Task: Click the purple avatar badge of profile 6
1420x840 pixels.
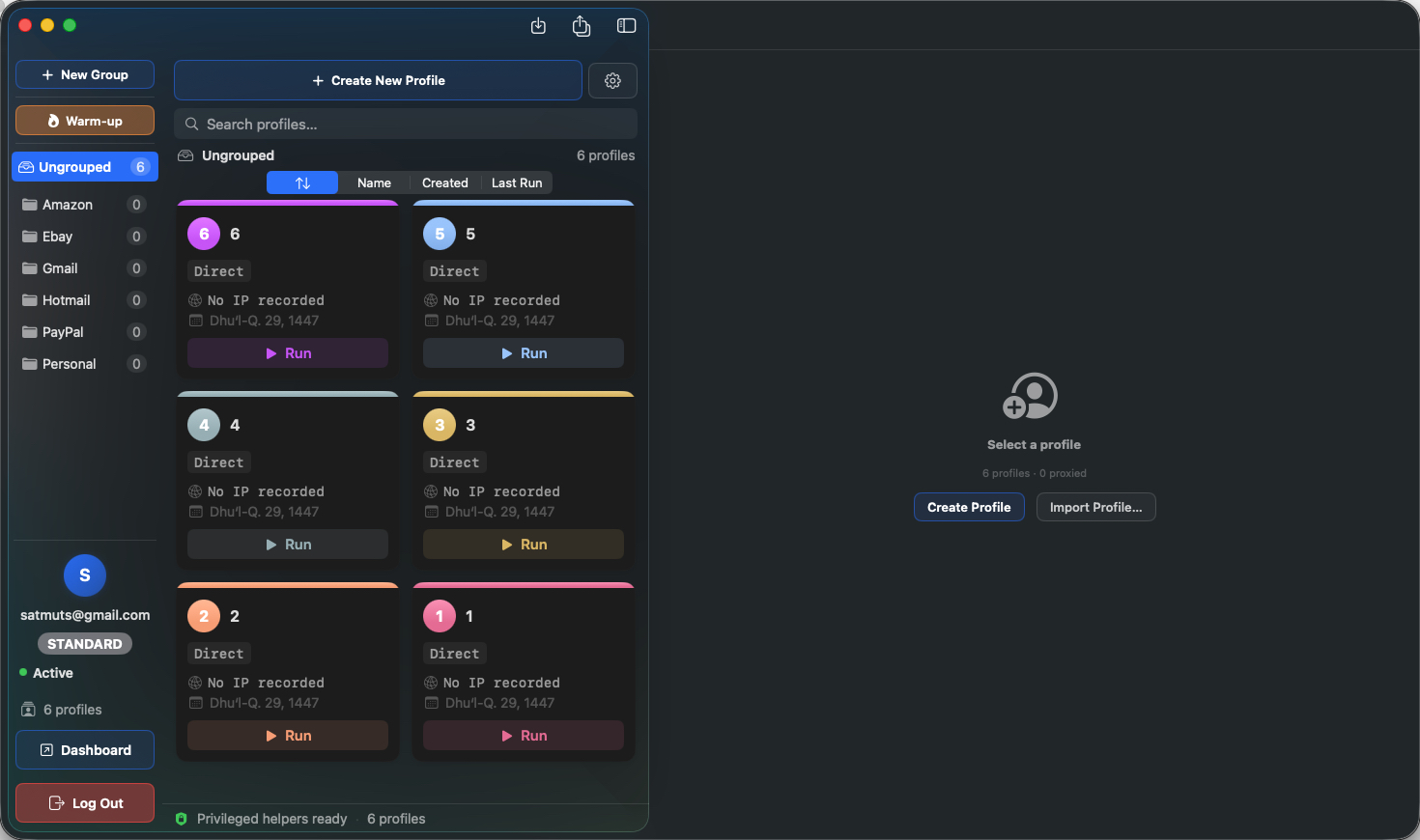Action: click(x=204, y=234)
